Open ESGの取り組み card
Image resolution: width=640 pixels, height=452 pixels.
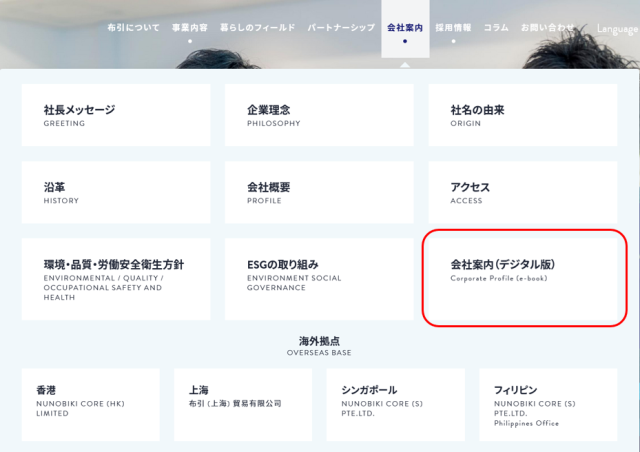coord(319,278)
